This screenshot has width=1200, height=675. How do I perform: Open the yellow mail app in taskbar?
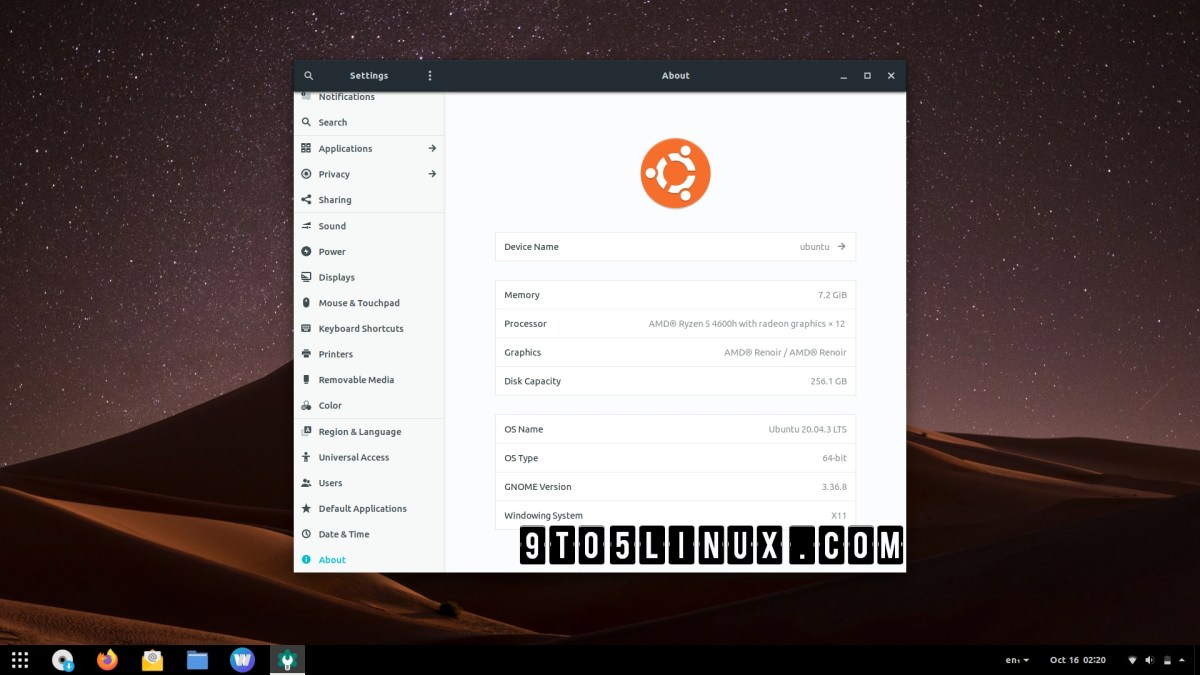pos(152,660)
